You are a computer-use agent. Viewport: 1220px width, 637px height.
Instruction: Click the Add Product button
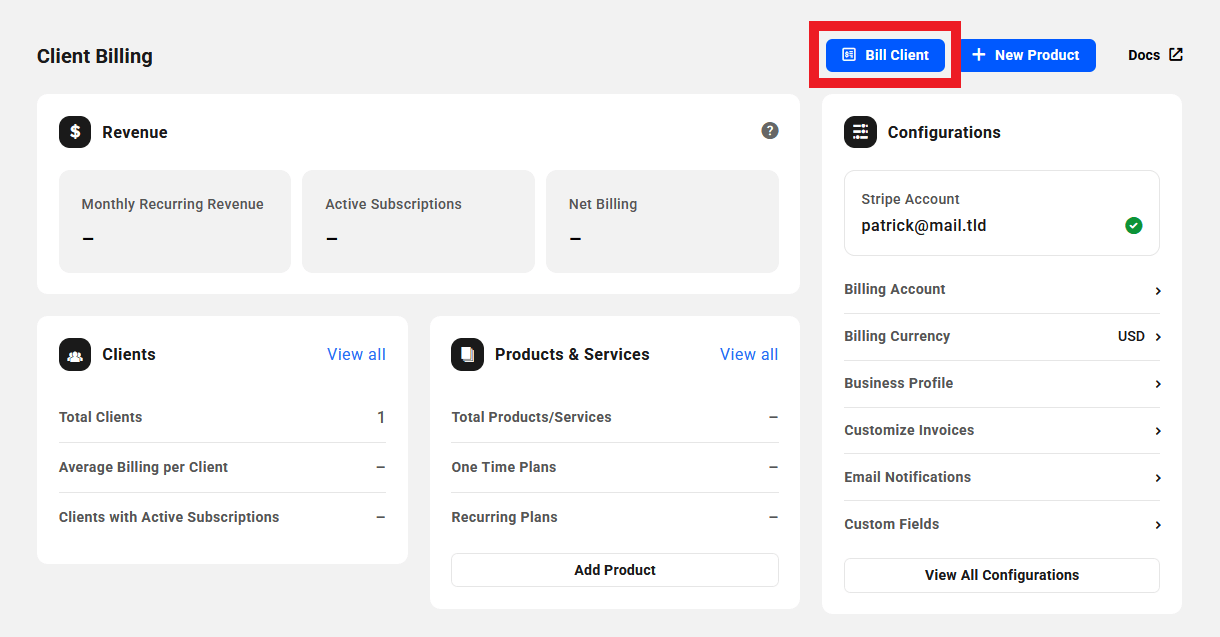[615, 570]
